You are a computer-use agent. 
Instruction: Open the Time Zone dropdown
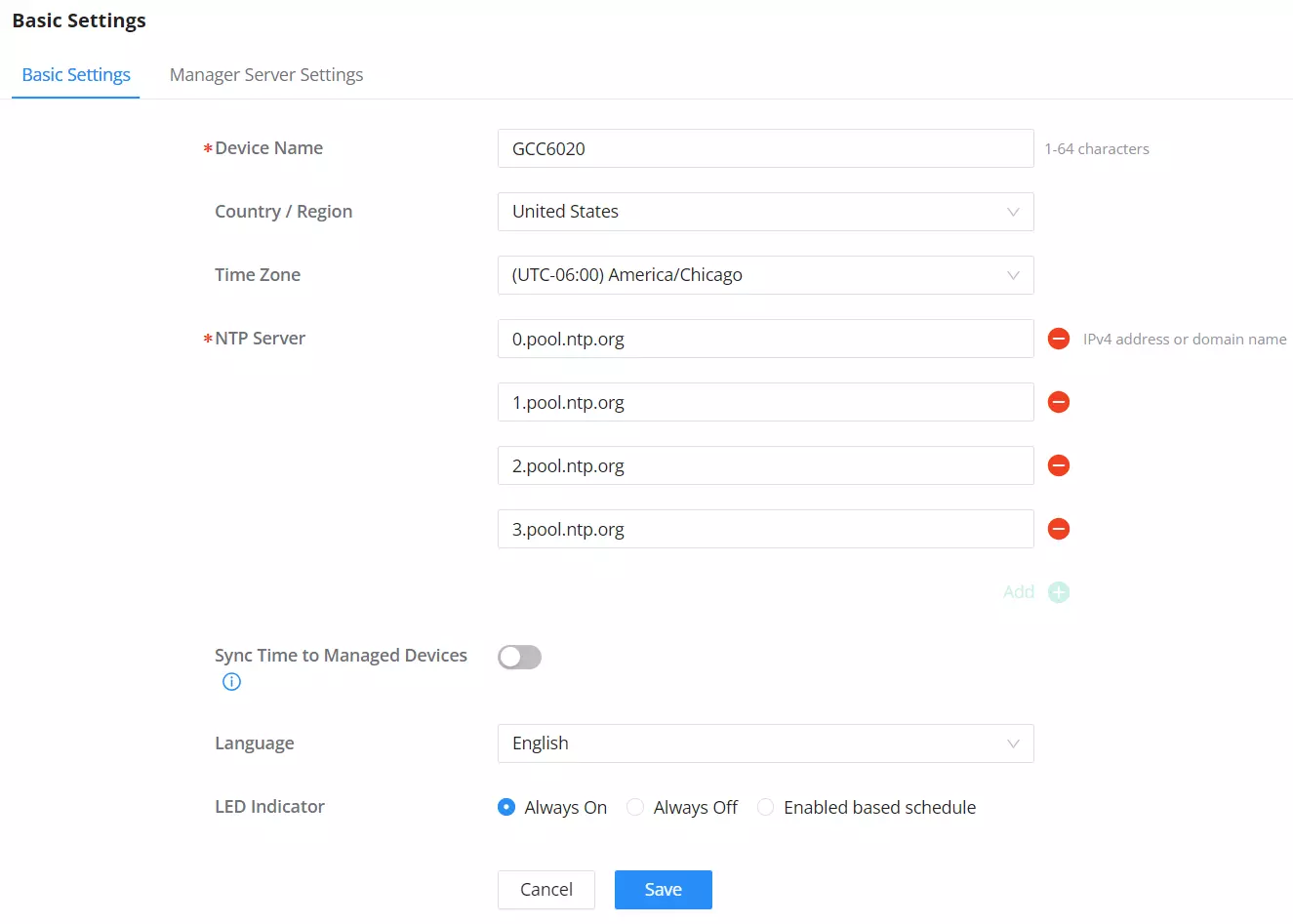(765, 275)
